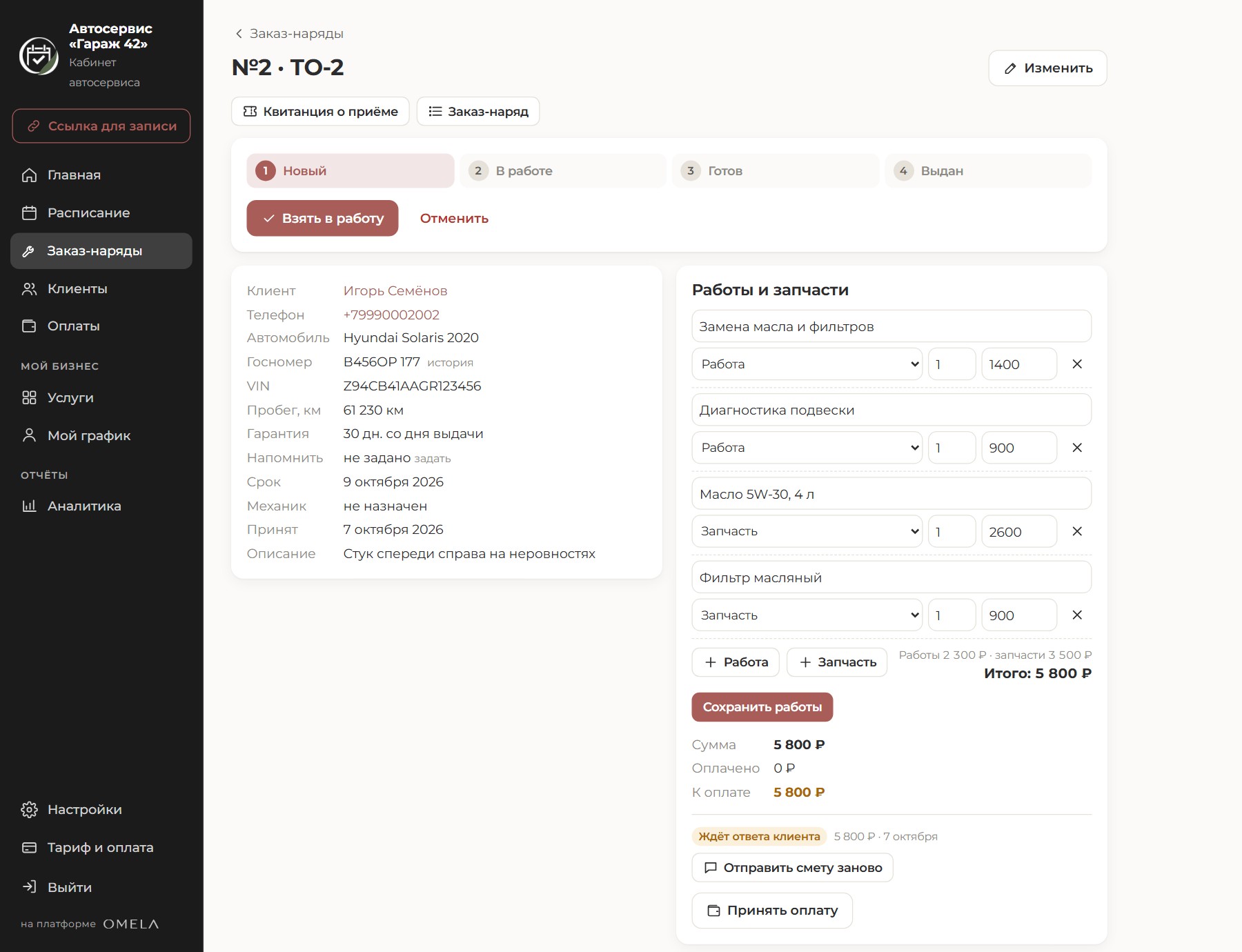Viewport: 1242px width, 952px height.
Task: Open client Игорь Семёнов link
Action: pos(395,291)
